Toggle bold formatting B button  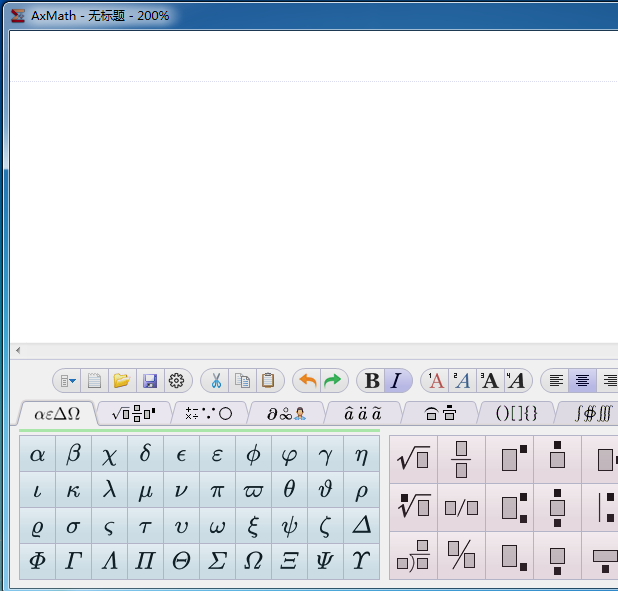point(371,381)
